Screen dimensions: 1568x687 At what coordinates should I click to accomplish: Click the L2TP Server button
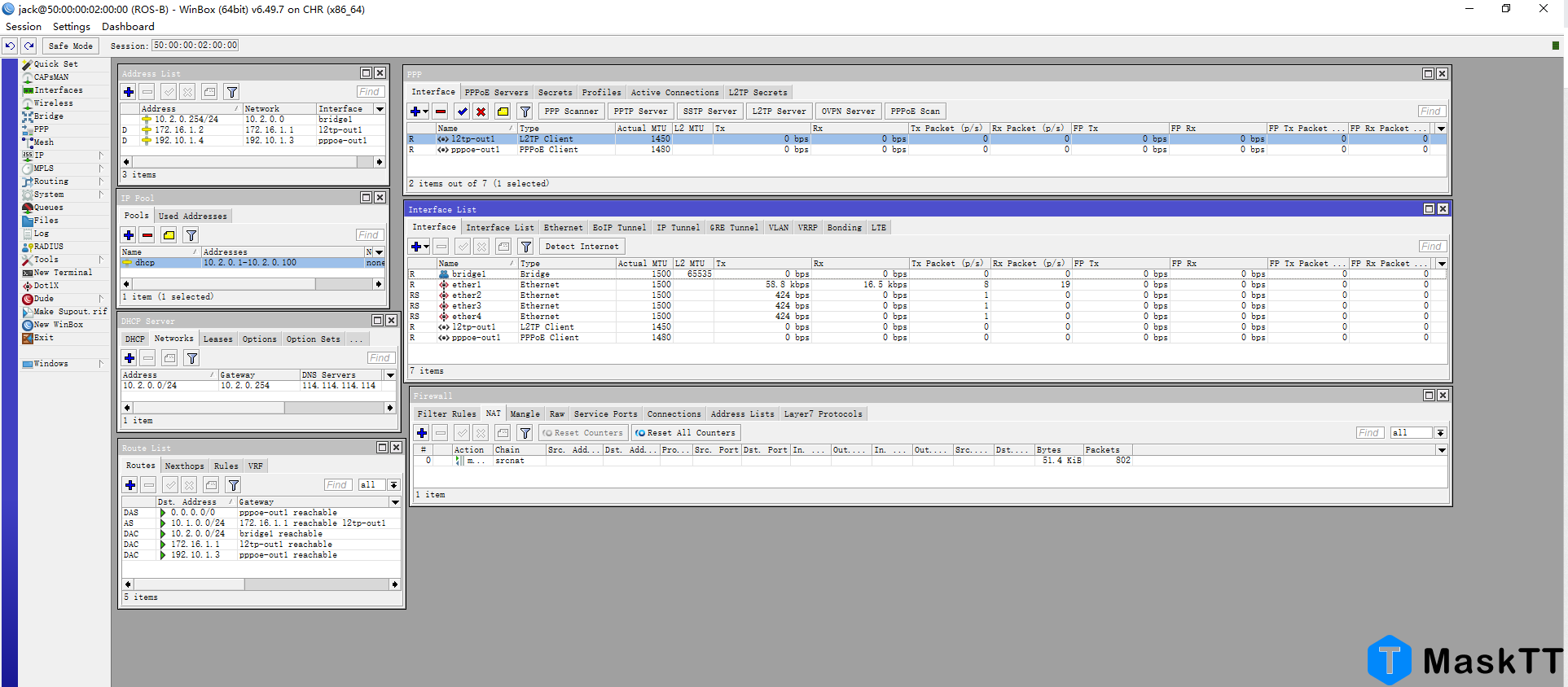pos(779,112)
